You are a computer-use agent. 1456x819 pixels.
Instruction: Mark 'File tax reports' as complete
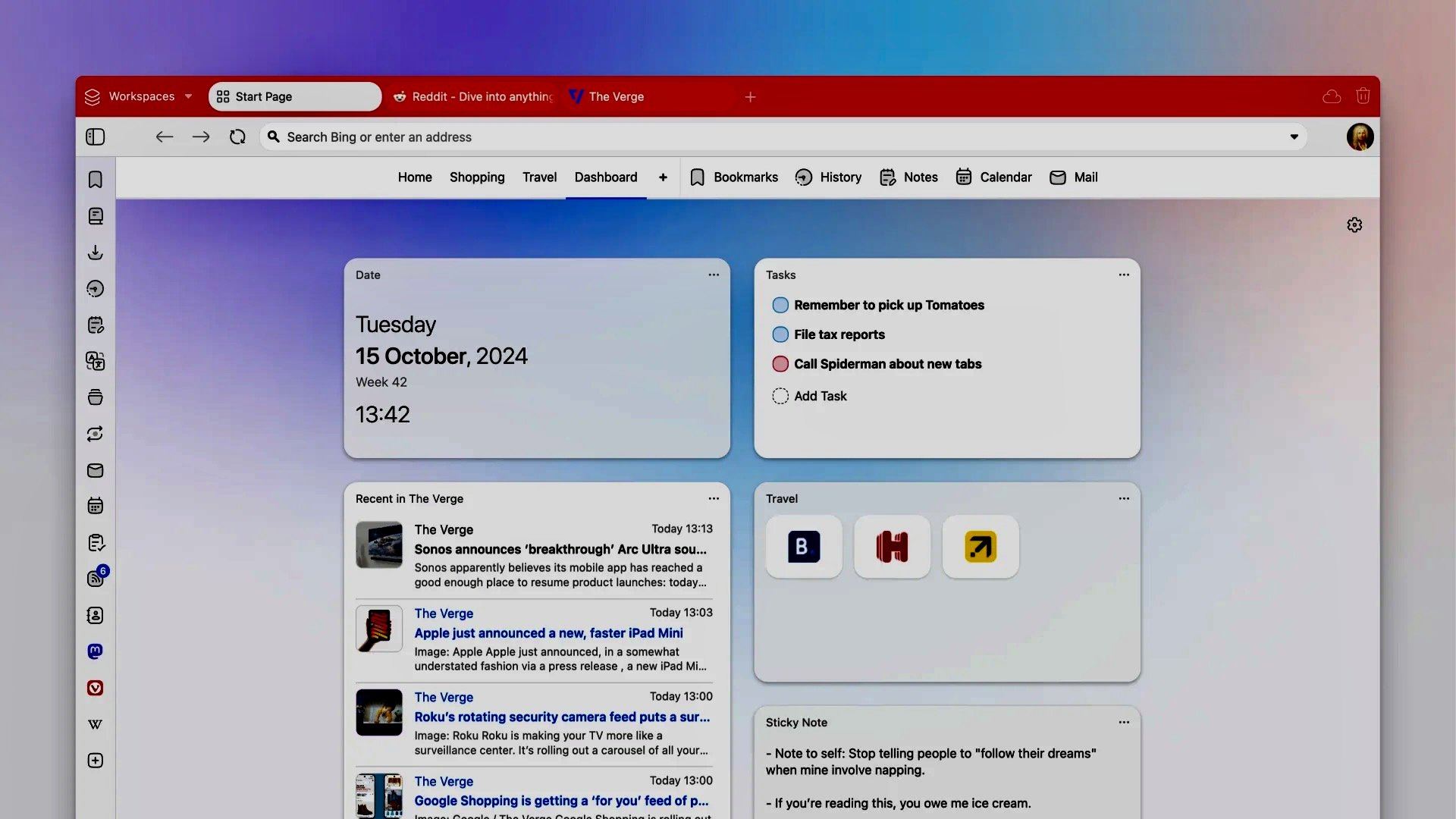(780, 334)
